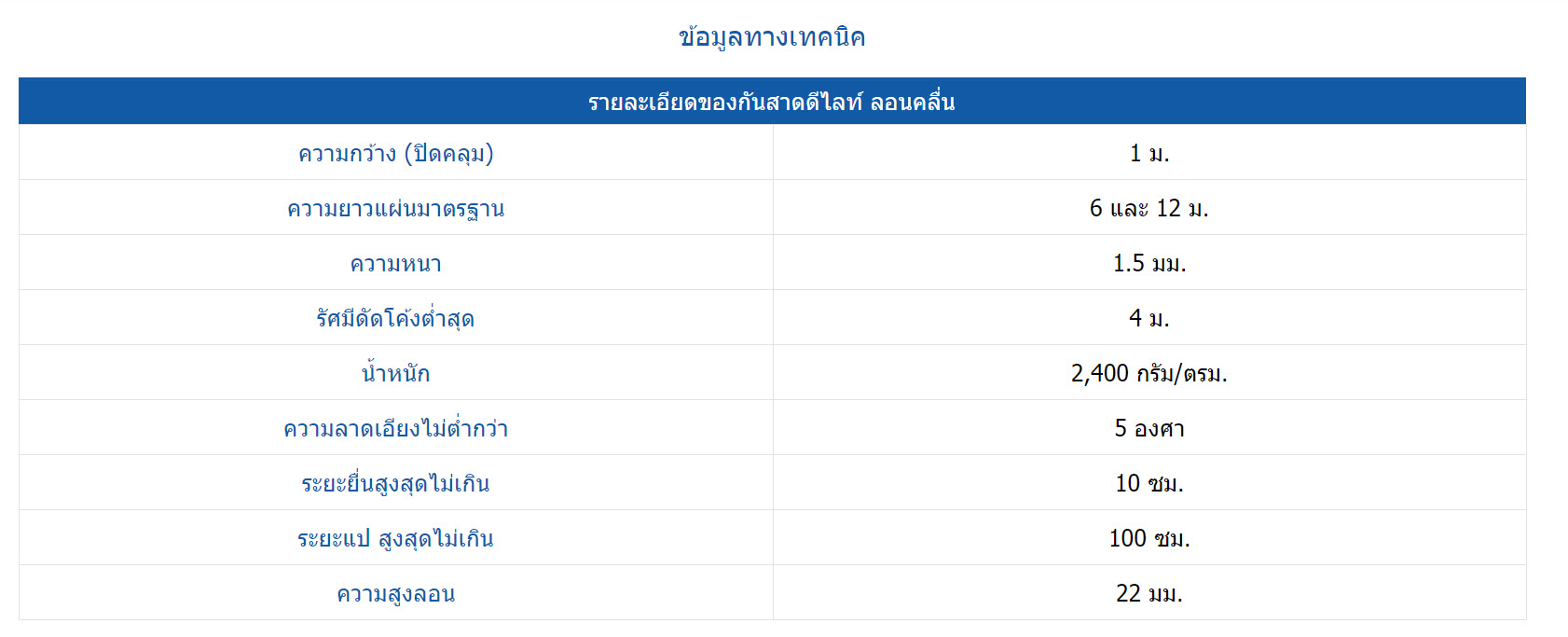Select the 1.5 มม. thickness value

click(1148, 263)
